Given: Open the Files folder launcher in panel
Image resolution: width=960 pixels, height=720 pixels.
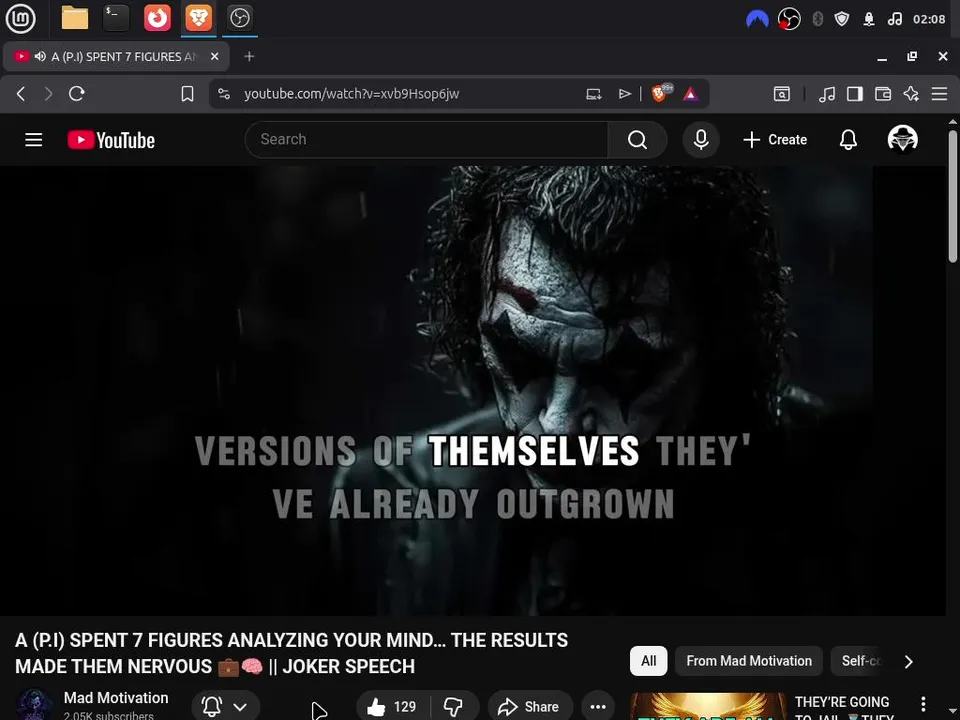Looking at the screenshot, I should [75, 18].
